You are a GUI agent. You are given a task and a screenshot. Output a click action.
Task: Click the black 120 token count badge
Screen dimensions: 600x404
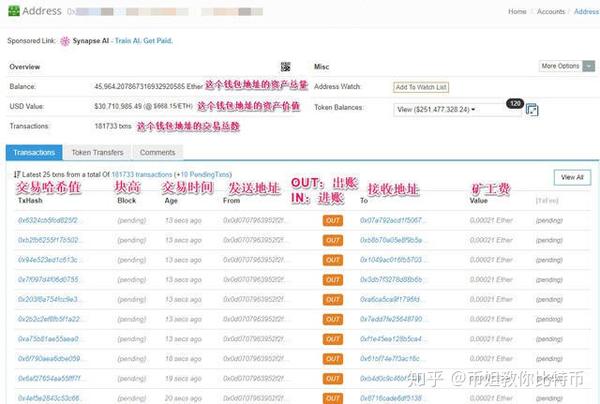(x=515, y=103)
